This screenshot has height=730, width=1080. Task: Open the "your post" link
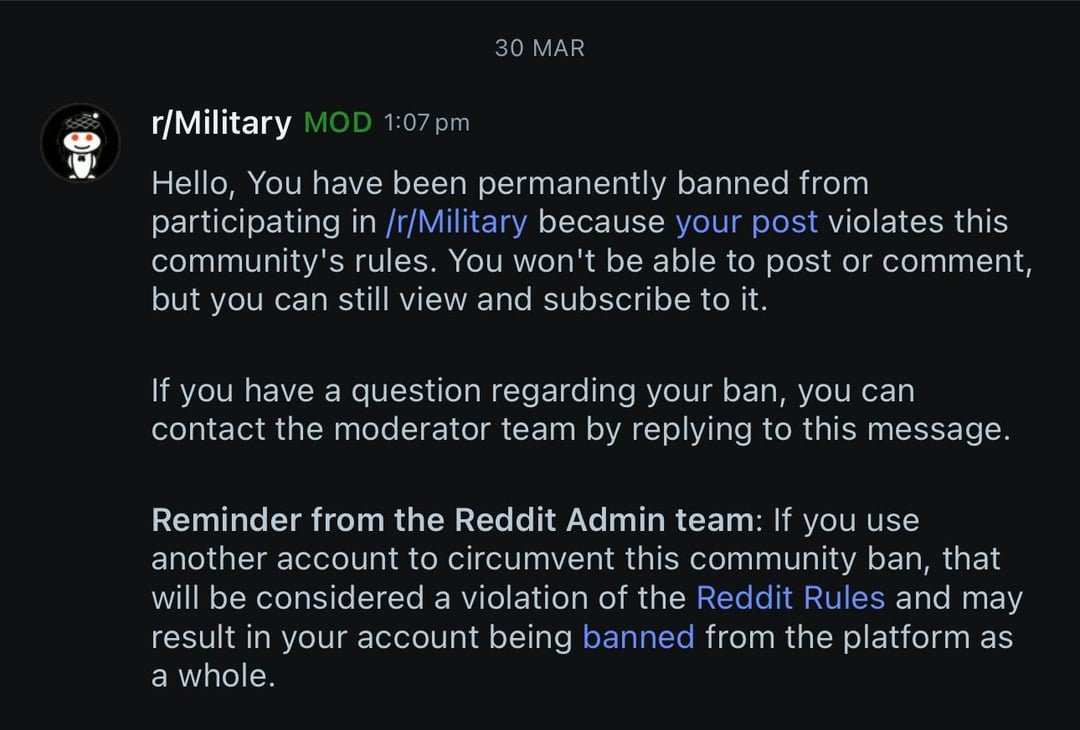(746, 222)
